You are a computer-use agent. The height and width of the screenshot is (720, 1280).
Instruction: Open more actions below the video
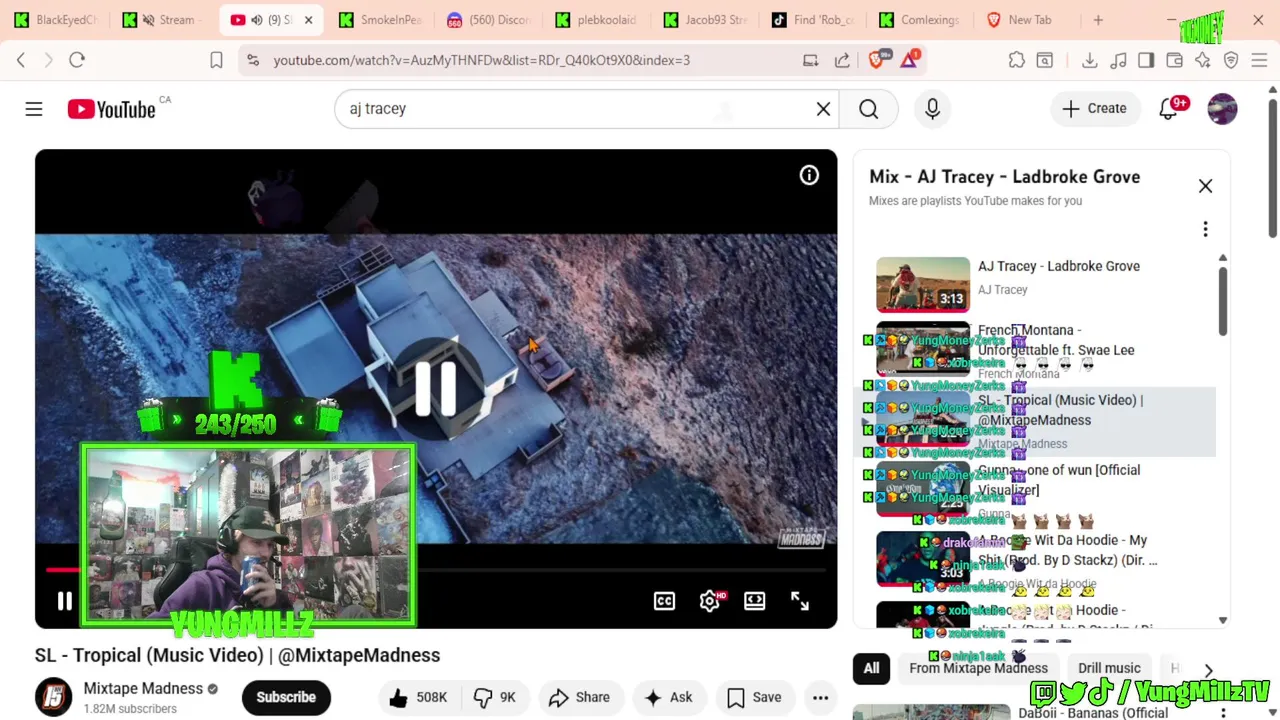[x=820, y=698]
